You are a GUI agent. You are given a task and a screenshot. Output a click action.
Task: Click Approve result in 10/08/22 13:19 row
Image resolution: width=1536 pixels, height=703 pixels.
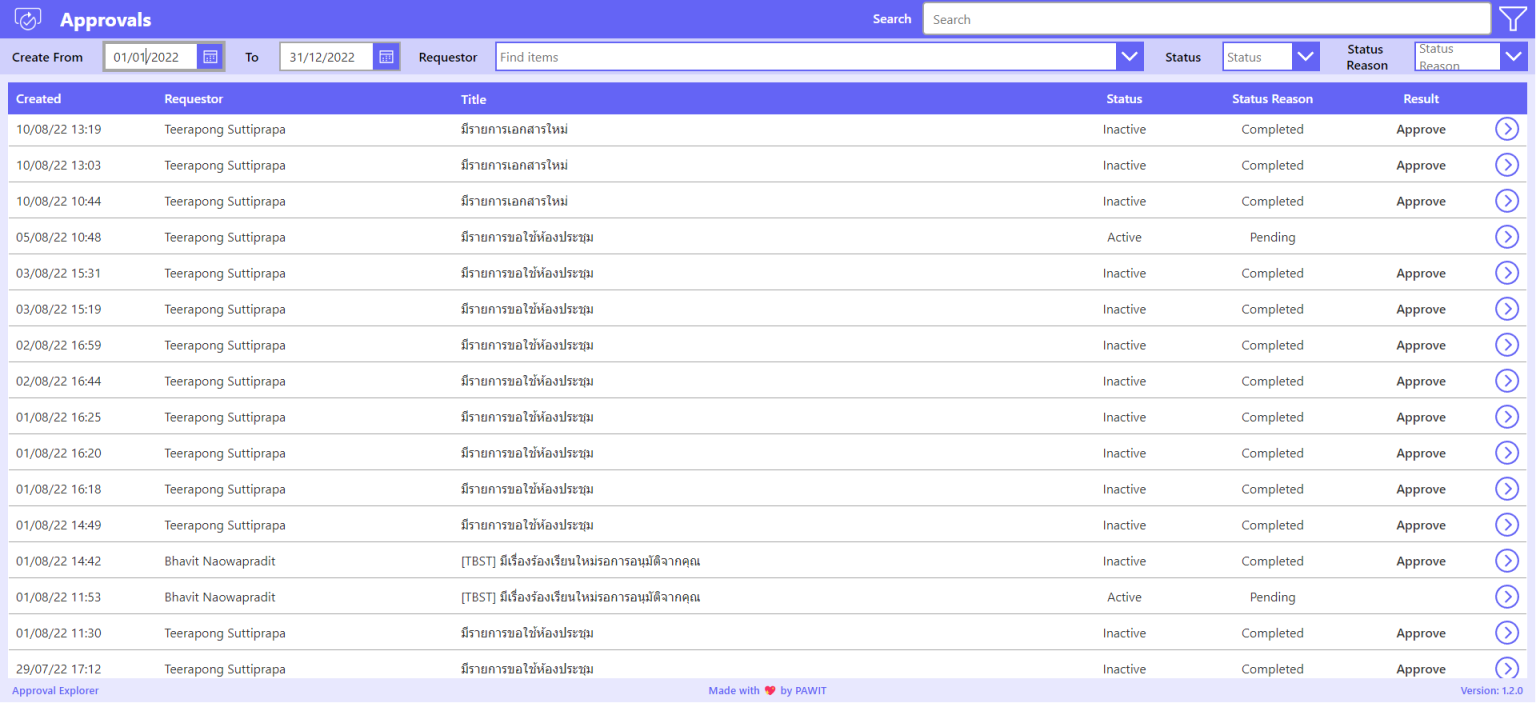[x=1421, y=129]
